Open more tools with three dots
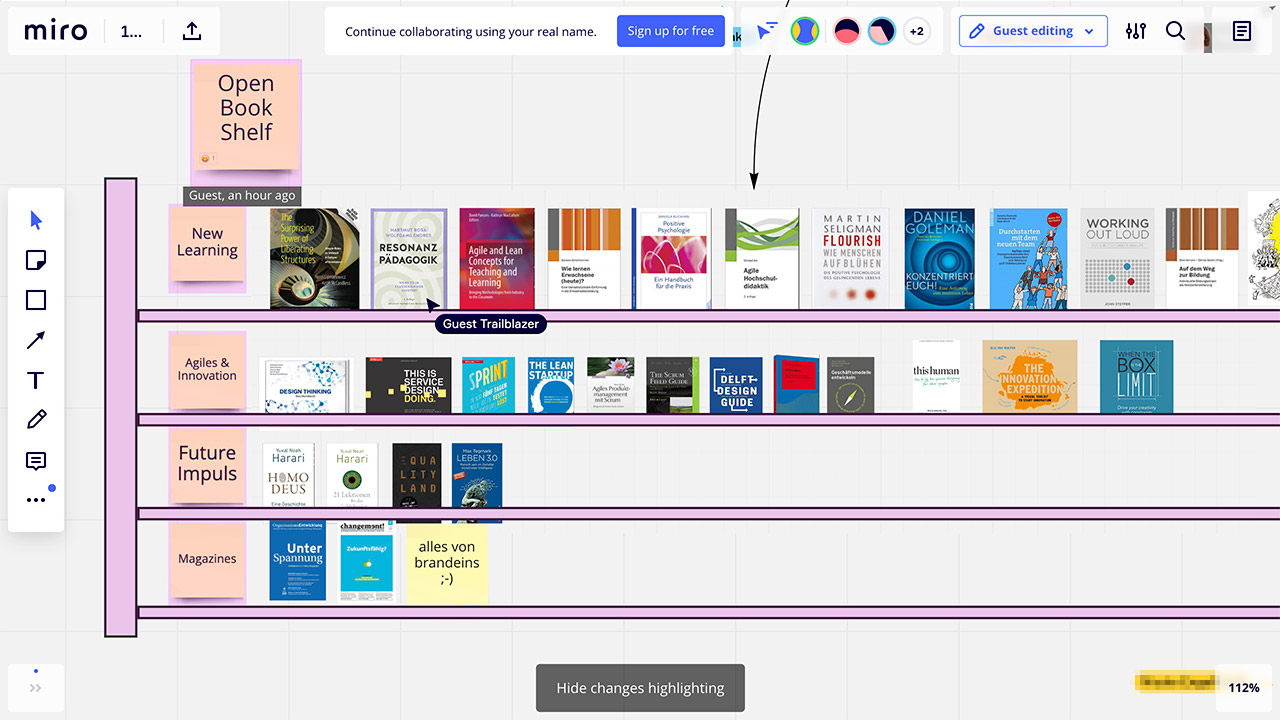This screenshot has height=720, width=1280. click(x=36, y=500)
